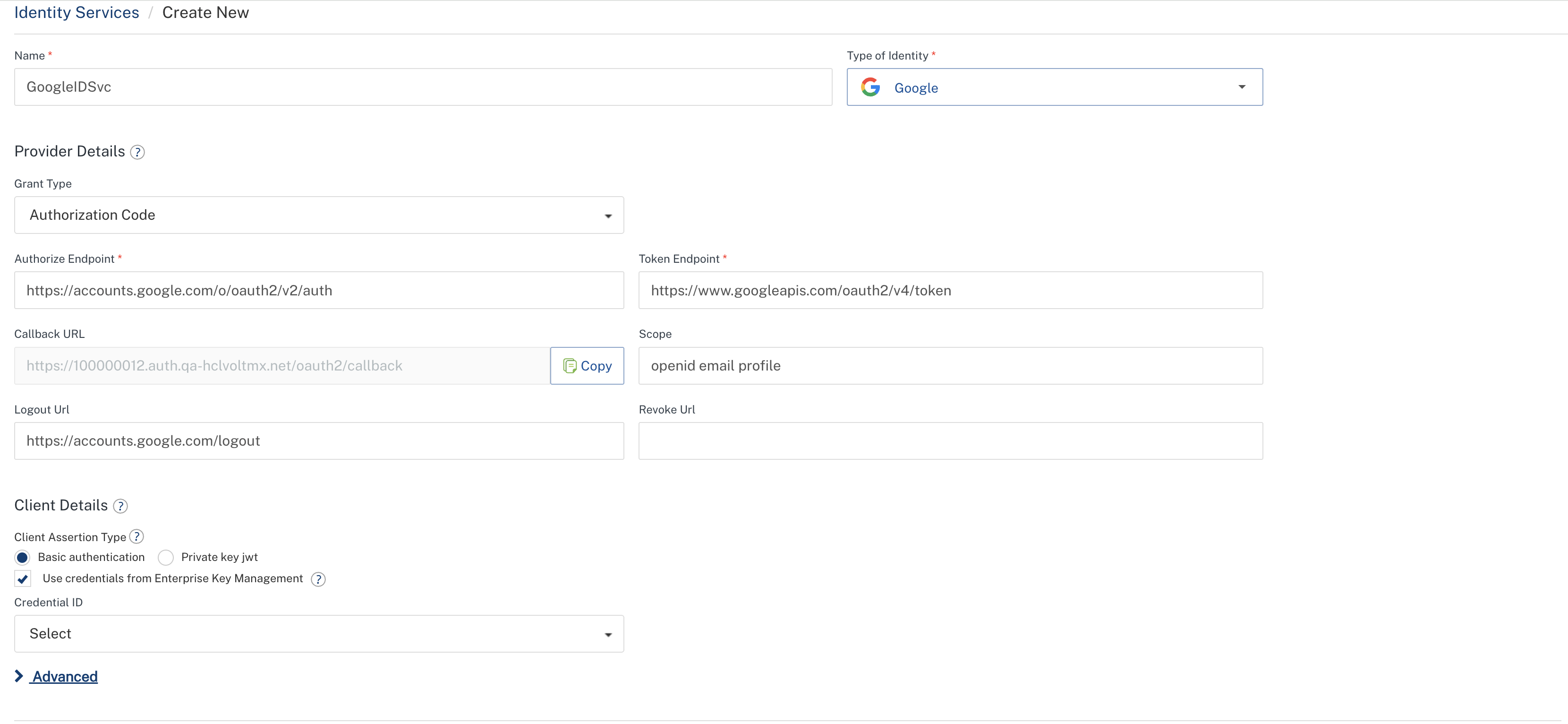This screenshot has height=724, width=1568.
Task: Select Private key jwt radio option
Action: coord(166,558)
